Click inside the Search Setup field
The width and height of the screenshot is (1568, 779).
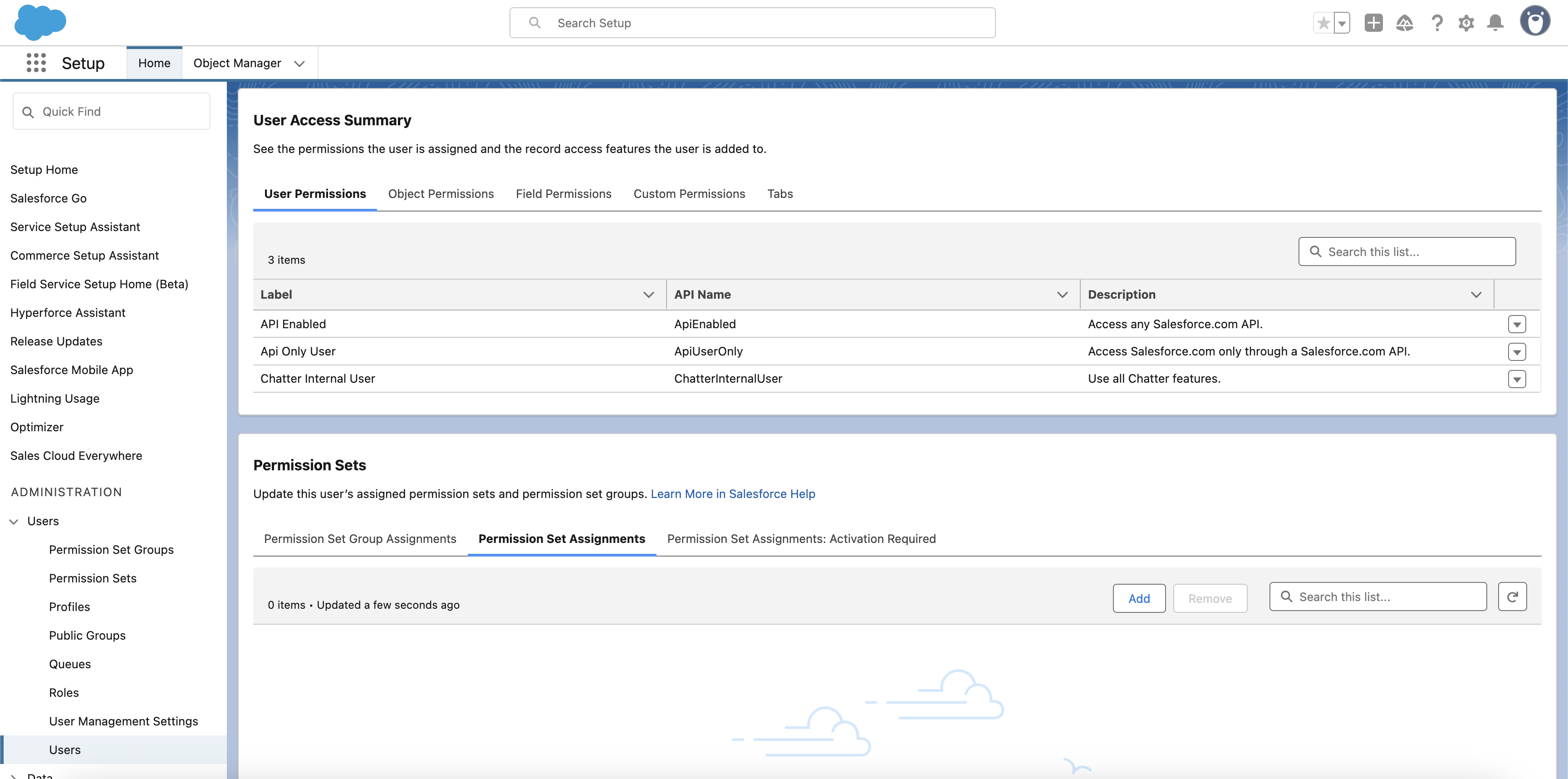[752, 23]
